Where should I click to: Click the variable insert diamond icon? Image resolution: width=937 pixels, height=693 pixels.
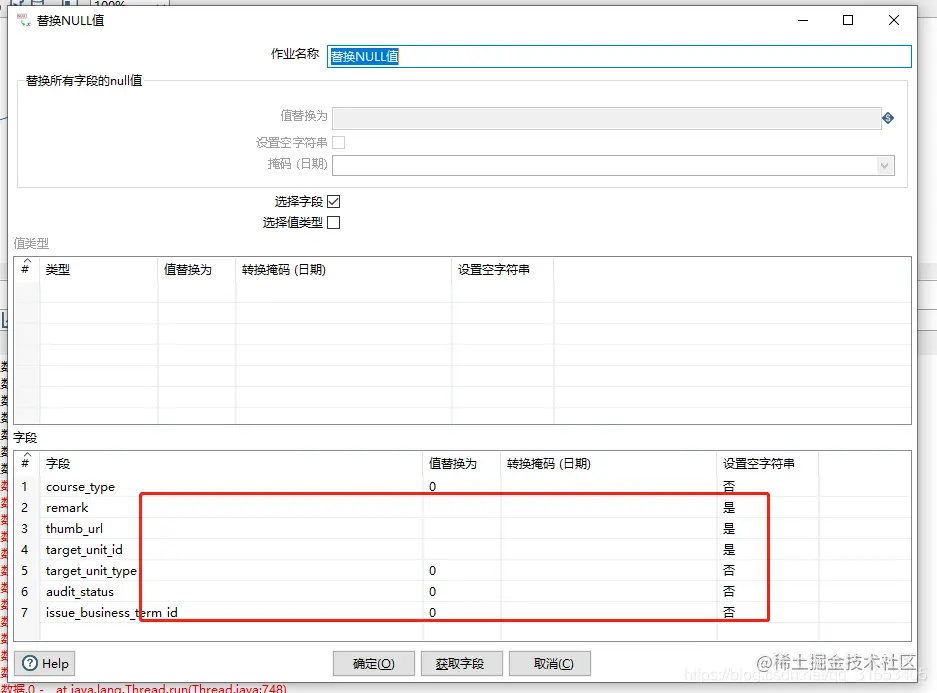(x=888, y=118)
